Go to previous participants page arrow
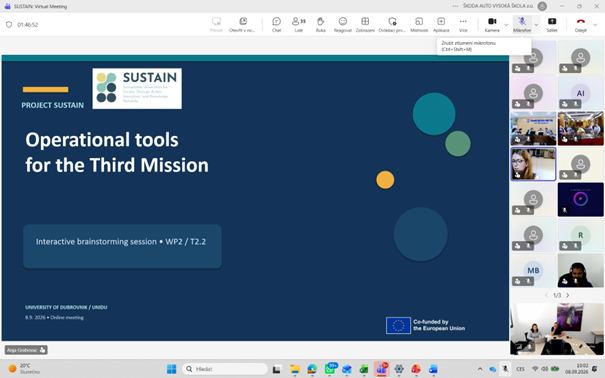This screenshot has width=605, height=378. pyautogui.click(x=546, y=295)
